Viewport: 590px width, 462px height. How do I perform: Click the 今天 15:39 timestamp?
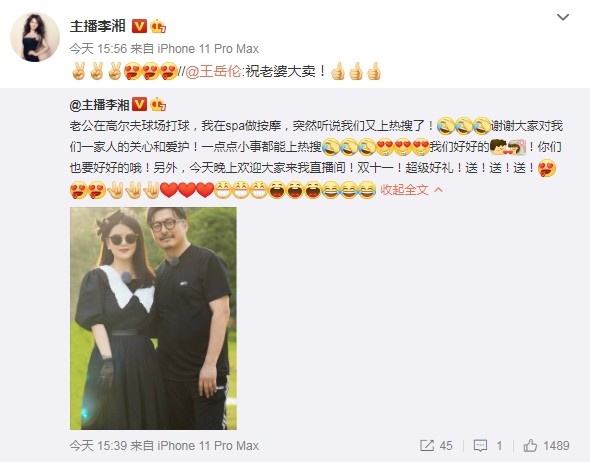(98, 446)
